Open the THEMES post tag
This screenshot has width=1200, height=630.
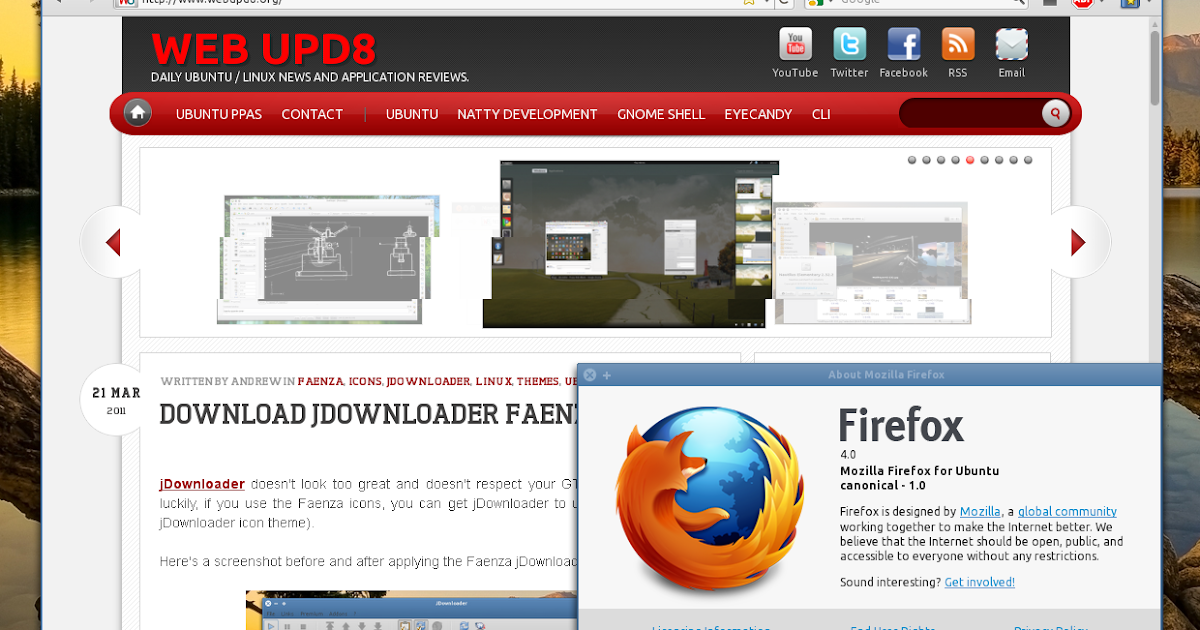(x=538, y=381)
